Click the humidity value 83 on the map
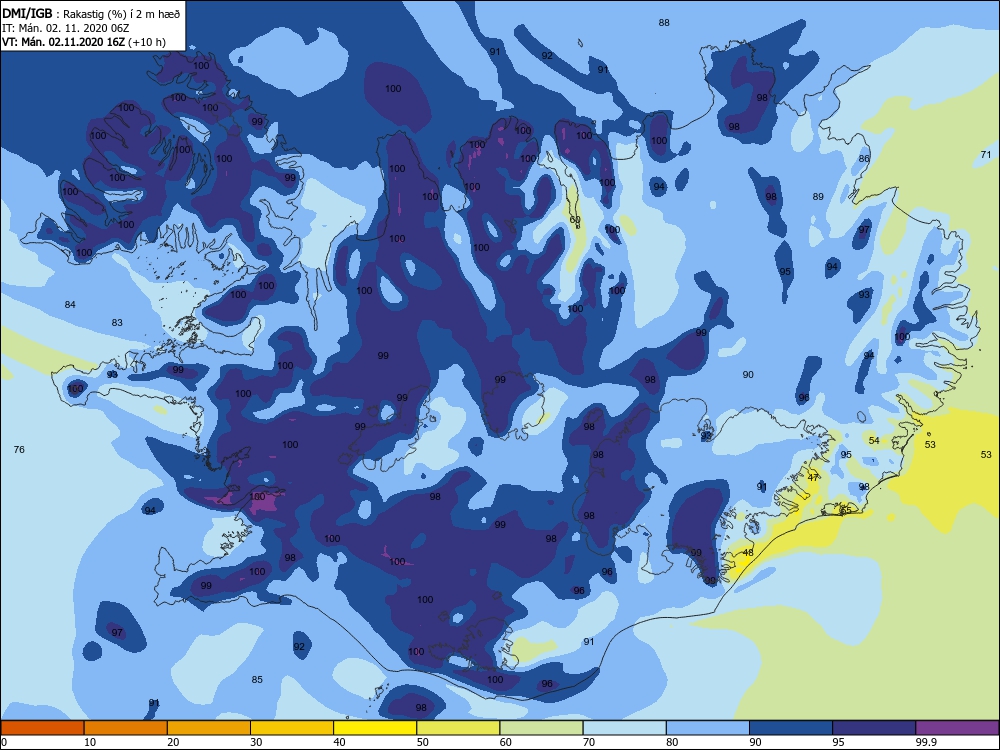Image resolution: width=1000 pixels, height=750 pixels. coord(117,322)
